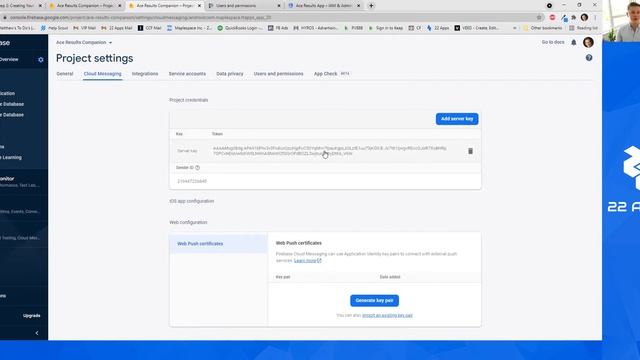Open the VIP Mail bookmark
Viewport: 640px width, 360px height.
tap(84, 28)
